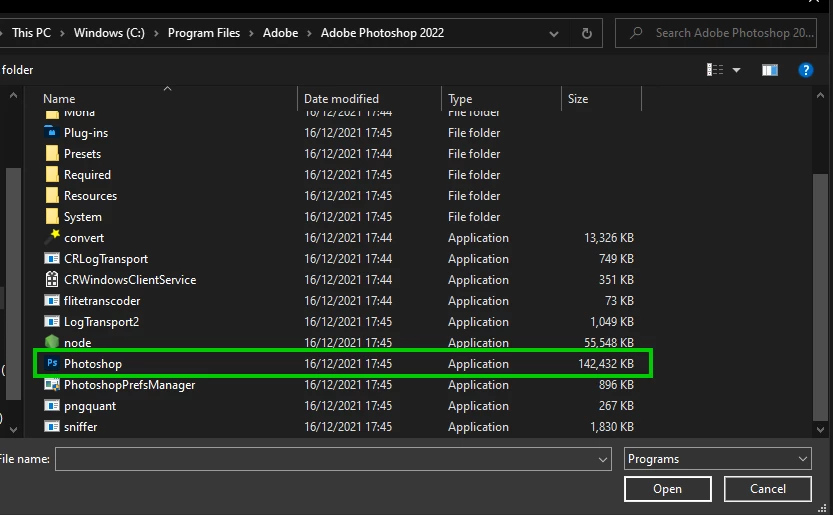Click the navigation pane scroll down arrow
The width and height of the screenshot is (833, 515).
[x=13, y=429]
